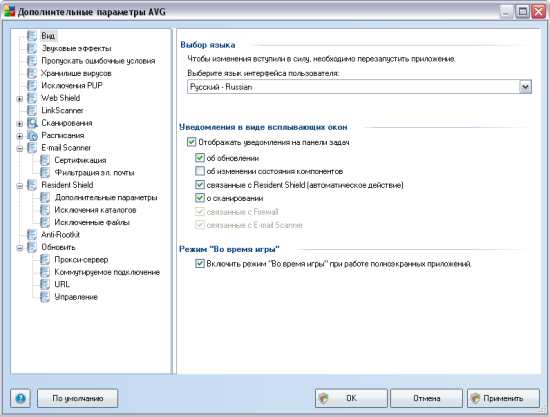Click the icon beside Обновить

pyautogui.click(x=32, y=247)
